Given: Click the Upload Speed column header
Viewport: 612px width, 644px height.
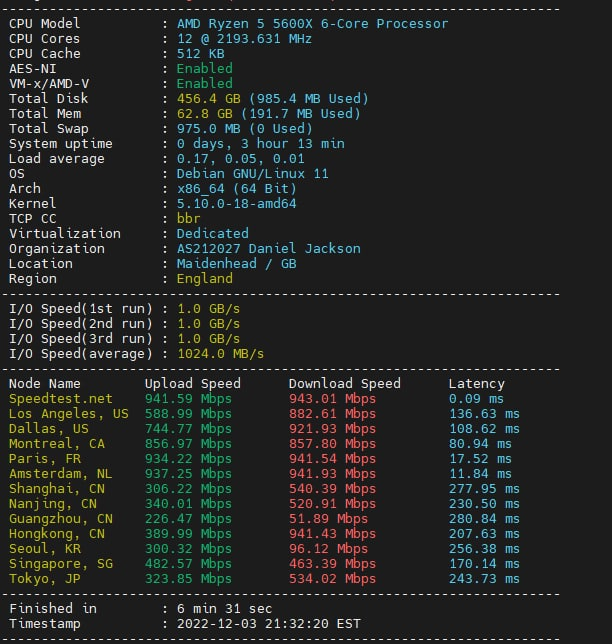Looking at the screenshot, I should 192,383.
